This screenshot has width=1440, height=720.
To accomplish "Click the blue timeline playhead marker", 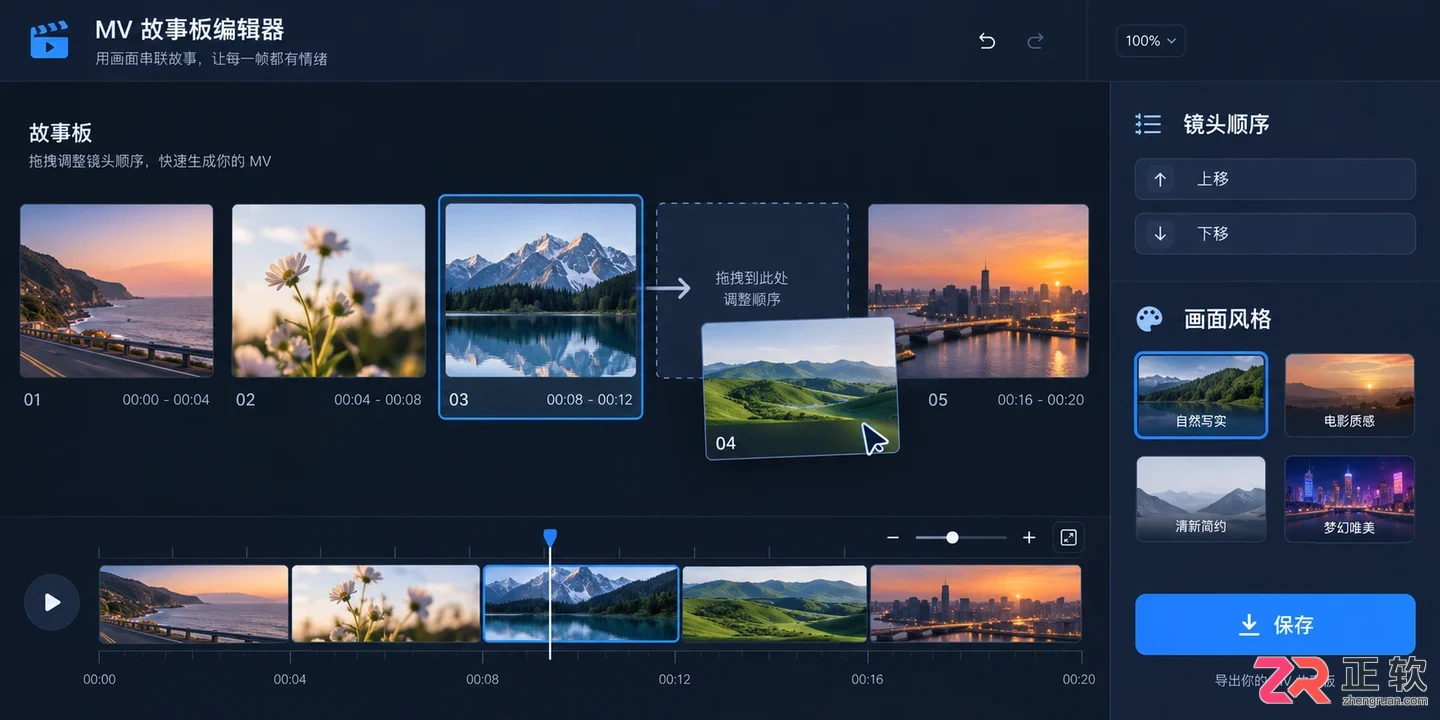I will 550,538.
